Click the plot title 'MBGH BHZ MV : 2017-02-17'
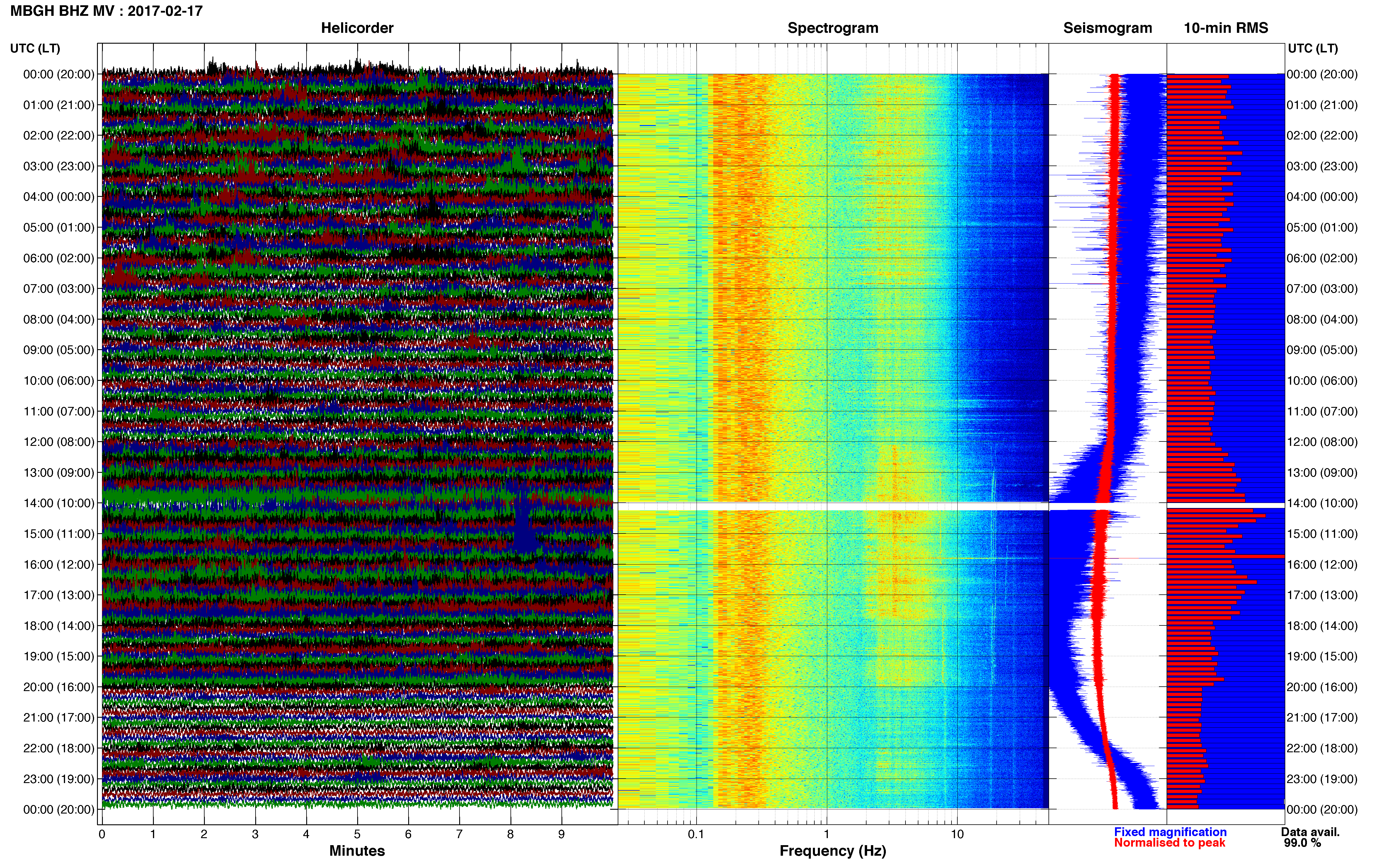 click(106, 11)
